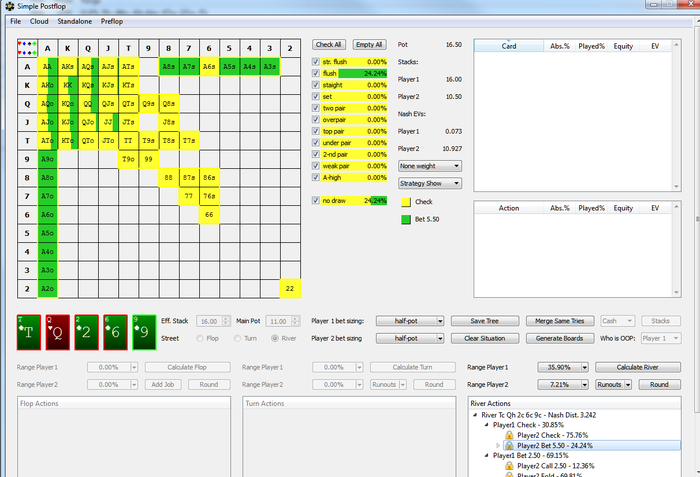
Task: Open river Range Player1 35.90% dropdown
Action: [x=563, y=367]
